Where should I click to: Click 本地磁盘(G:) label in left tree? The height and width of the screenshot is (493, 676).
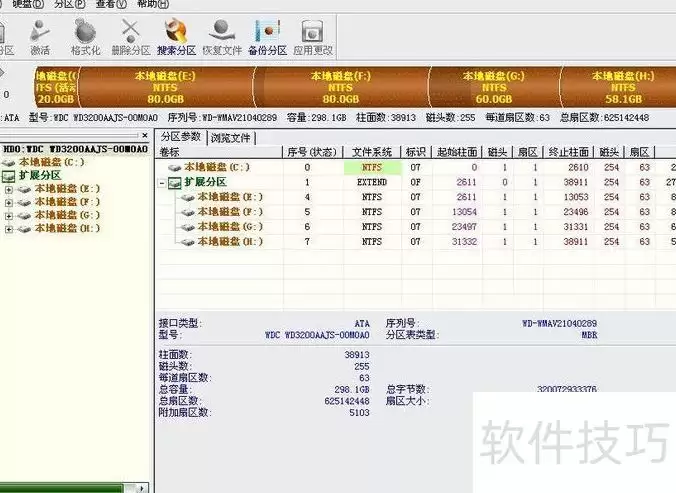[x=67, y=215]
